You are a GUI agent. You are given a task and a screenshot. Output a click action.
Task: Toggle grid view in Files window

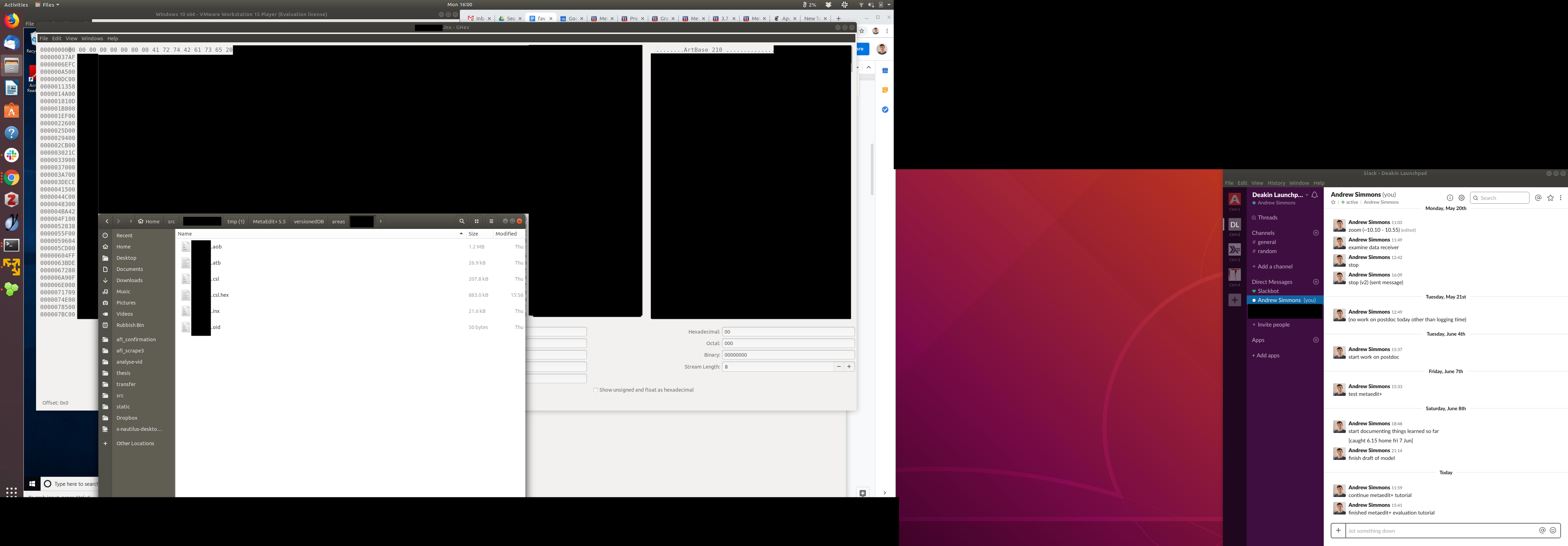coord(477,221)
